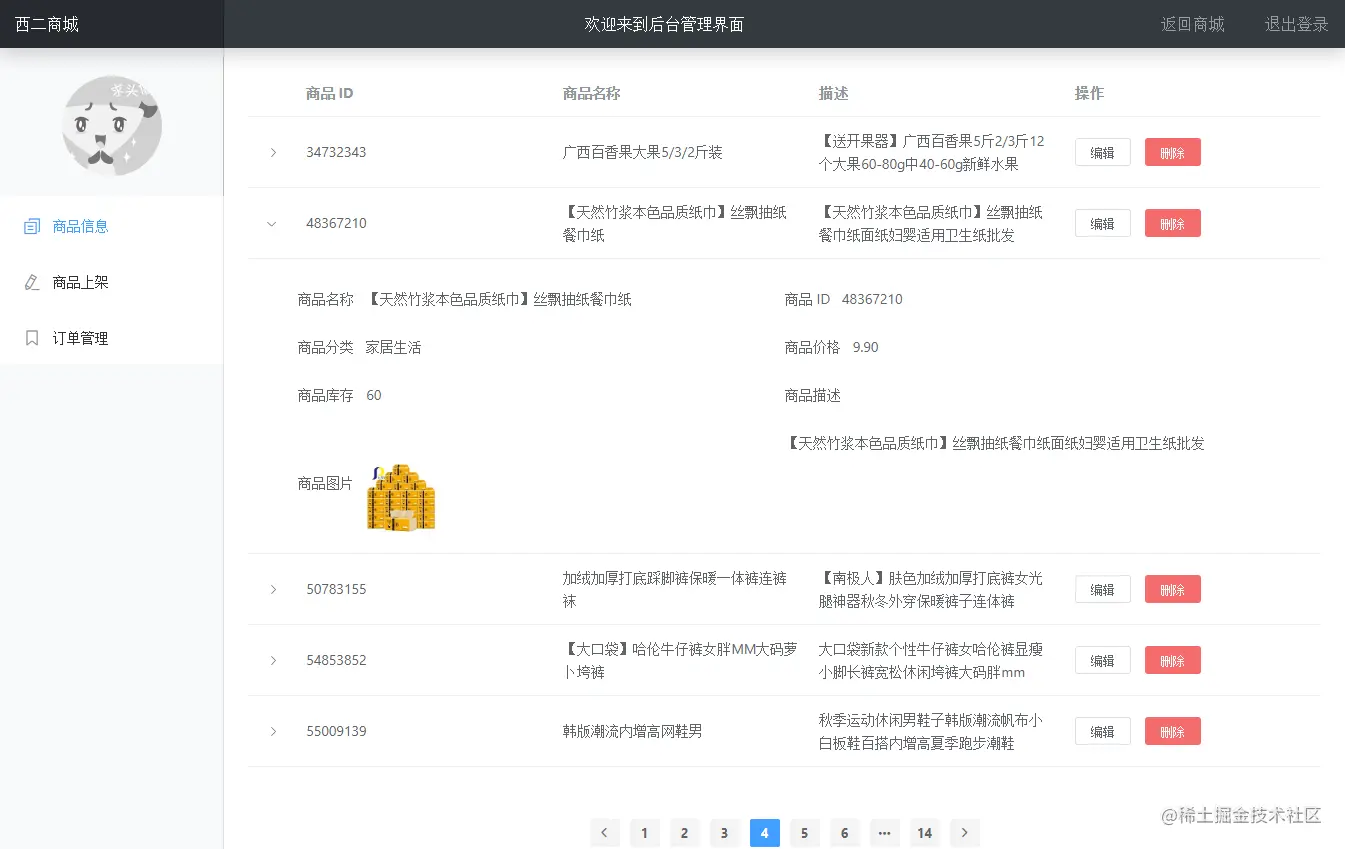Open 返回商城 in the top bar

[1192, 24]
